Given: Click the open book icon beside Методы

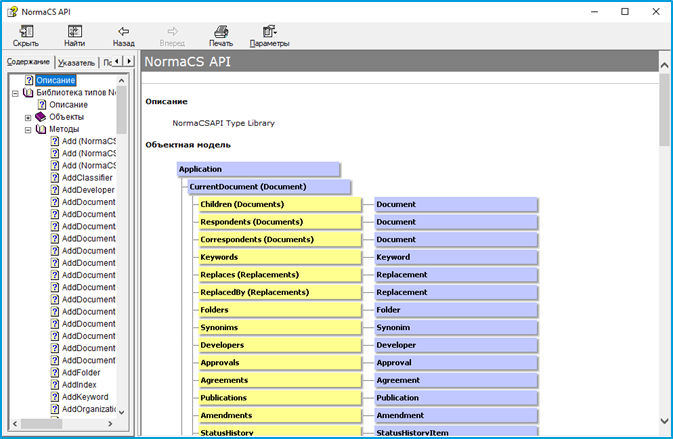Looking at the screenshot, I should point(41,129).
